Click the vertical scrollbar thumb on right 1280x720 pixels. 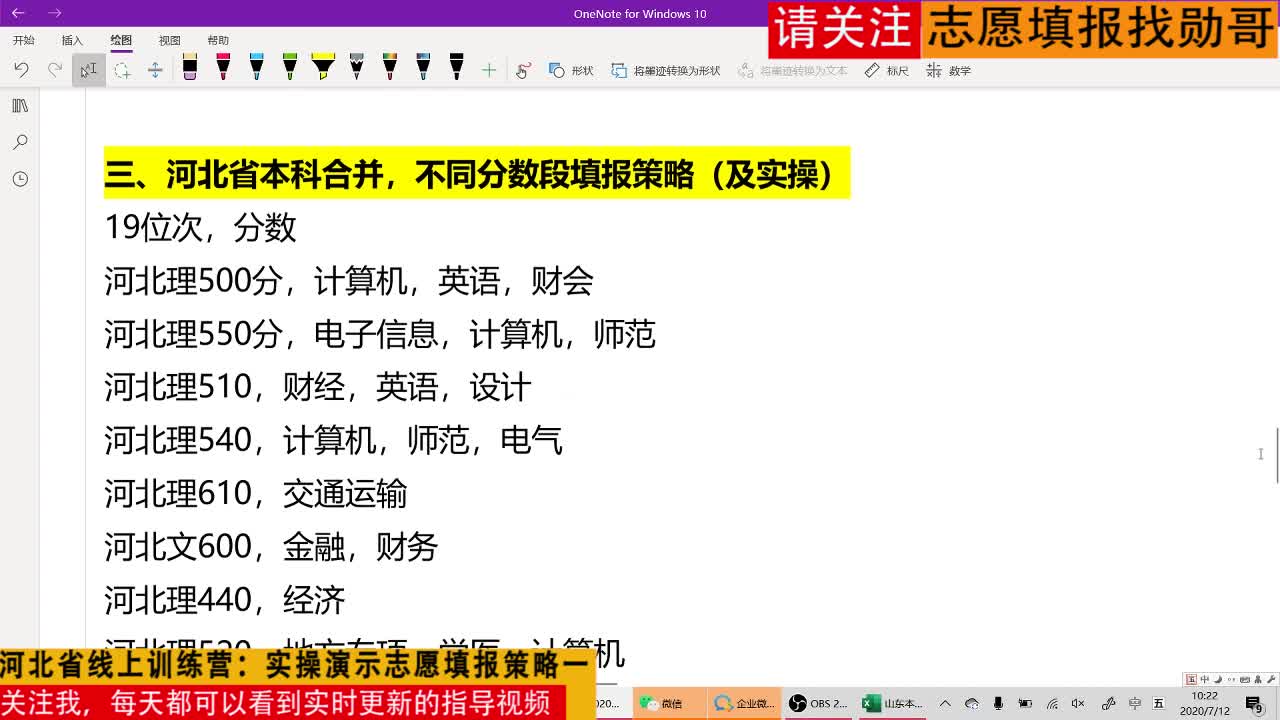(x=1276, y=455)
